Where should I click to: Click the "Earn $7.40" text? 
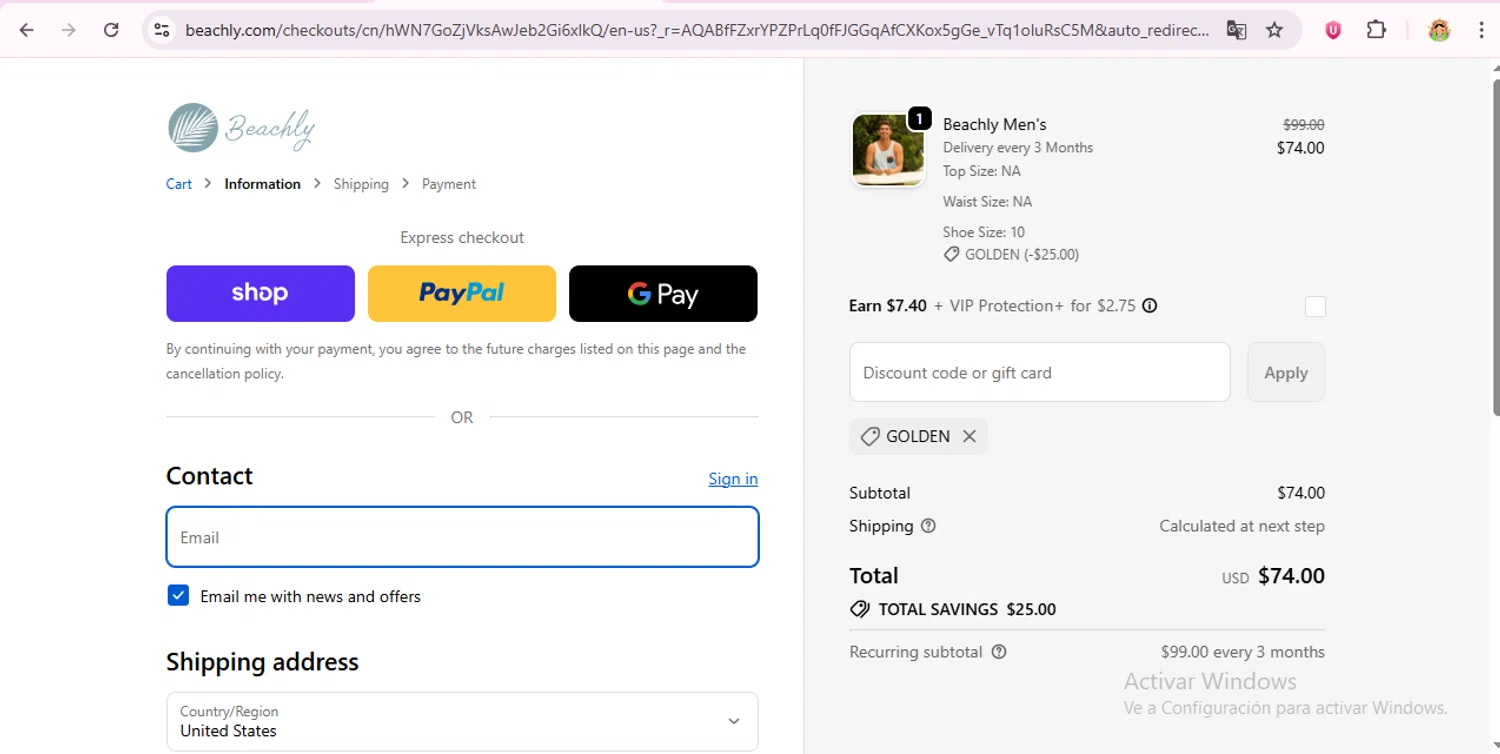click(888, 306)
